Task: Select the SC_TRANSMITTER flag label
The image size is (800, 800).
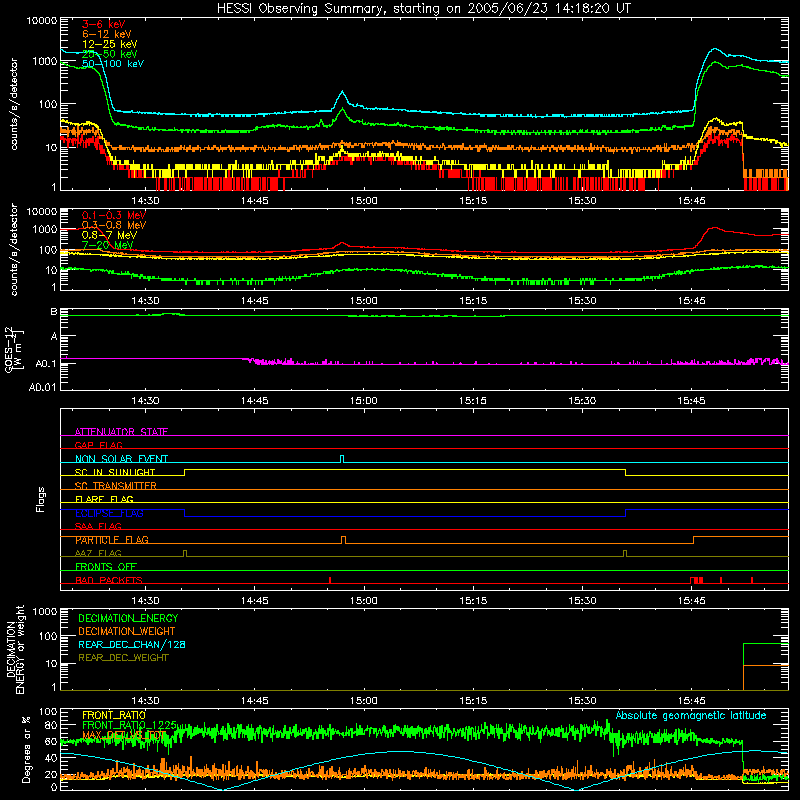Action: click(x=116, y=486)
